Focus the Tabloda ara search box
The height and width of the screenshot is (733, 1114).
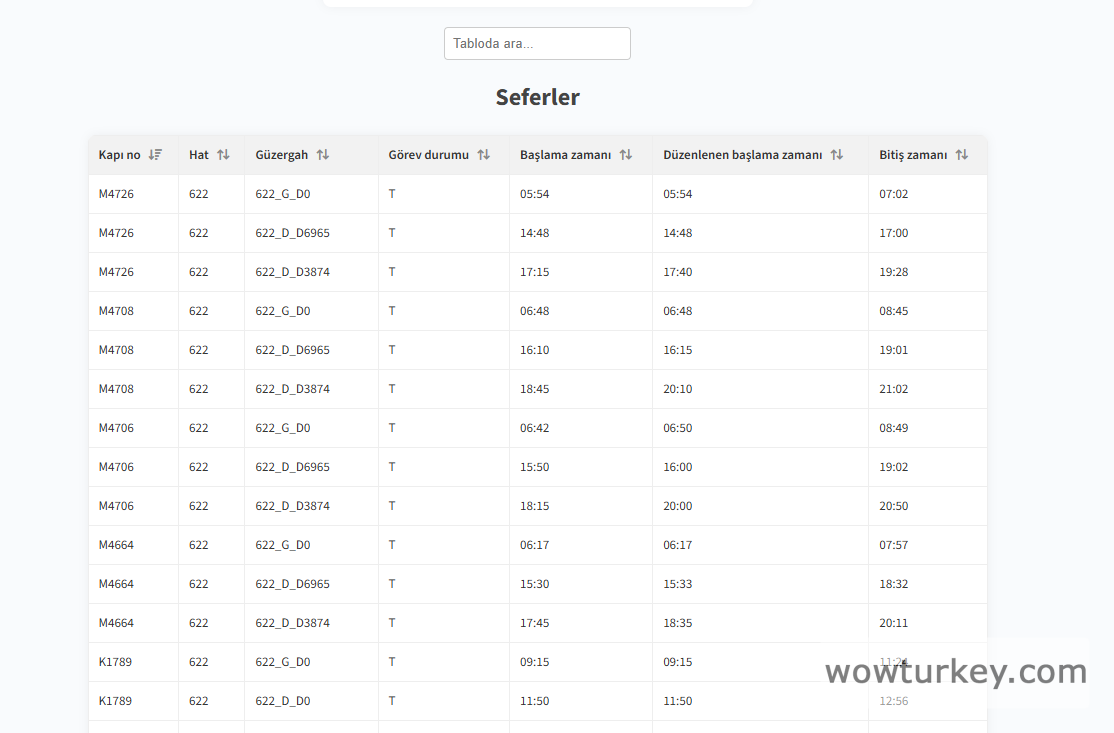[x=537, y=44]
